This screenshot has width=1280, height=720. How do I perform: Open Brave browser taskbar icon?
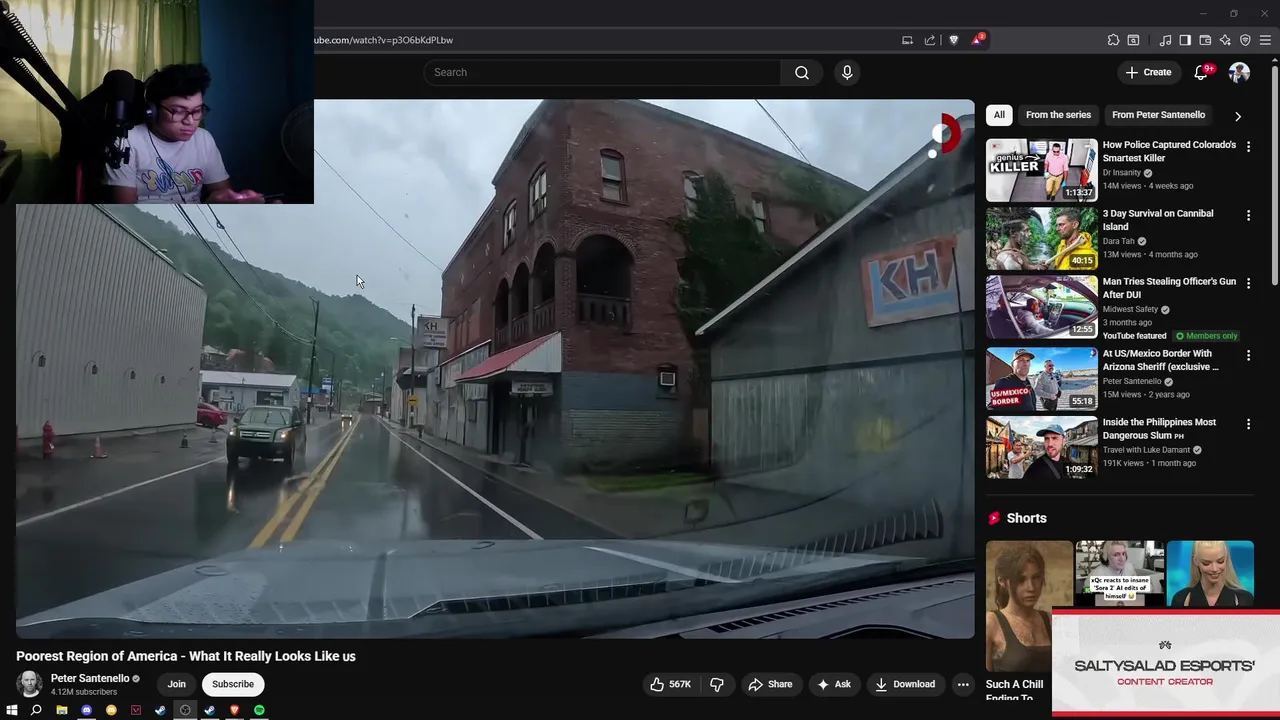coord(235,710)
